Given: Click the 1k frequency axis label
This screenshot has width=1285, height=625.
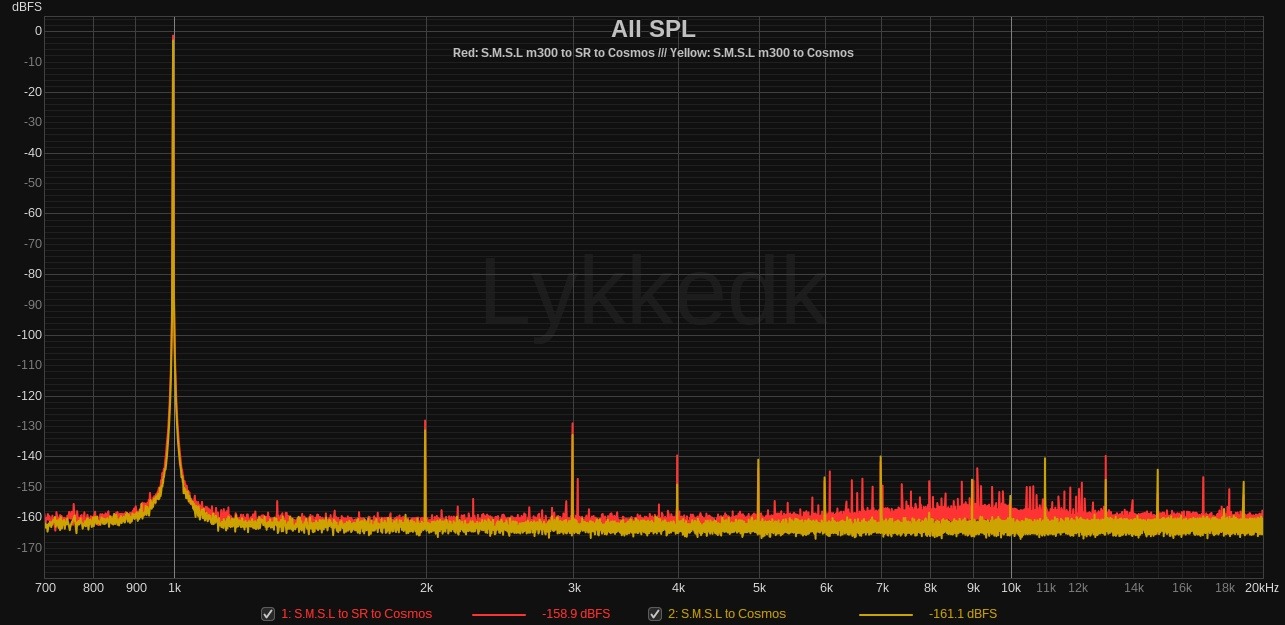Looking at the screenshot, I should 174,588.
